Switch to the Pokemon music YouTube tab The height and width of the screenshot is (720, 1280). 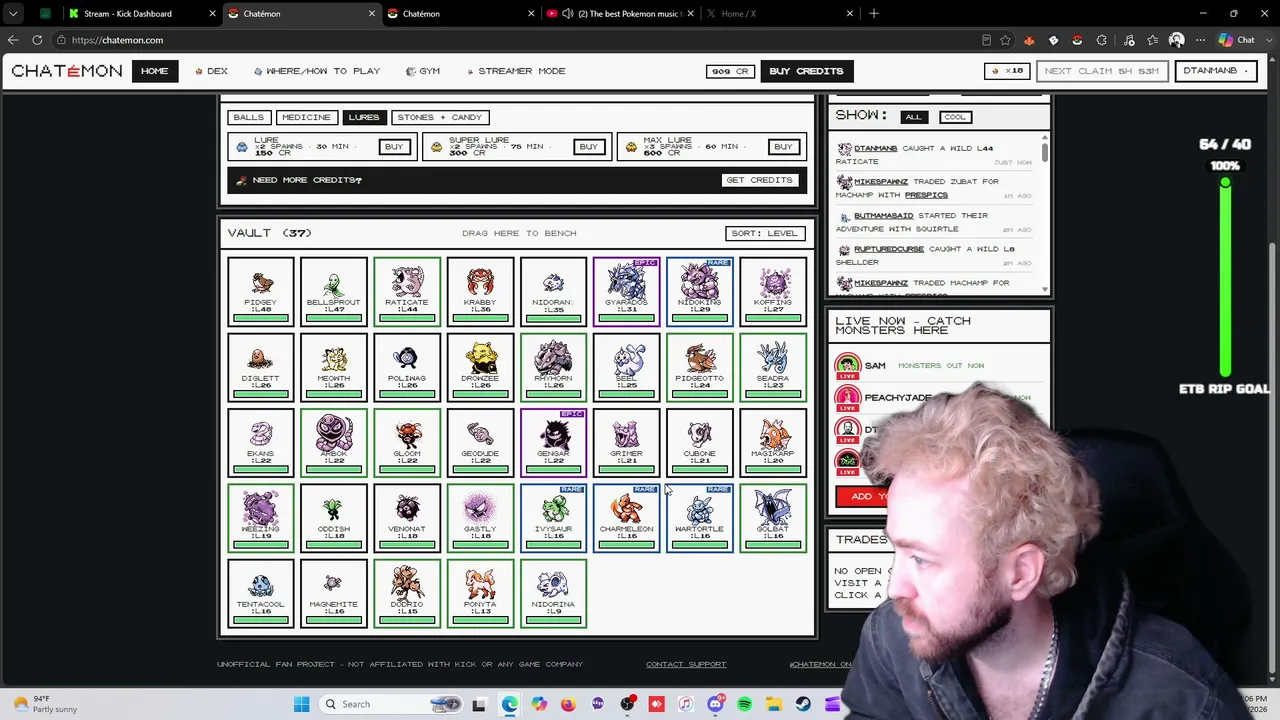pyautogui.click(x=618, y=14)
